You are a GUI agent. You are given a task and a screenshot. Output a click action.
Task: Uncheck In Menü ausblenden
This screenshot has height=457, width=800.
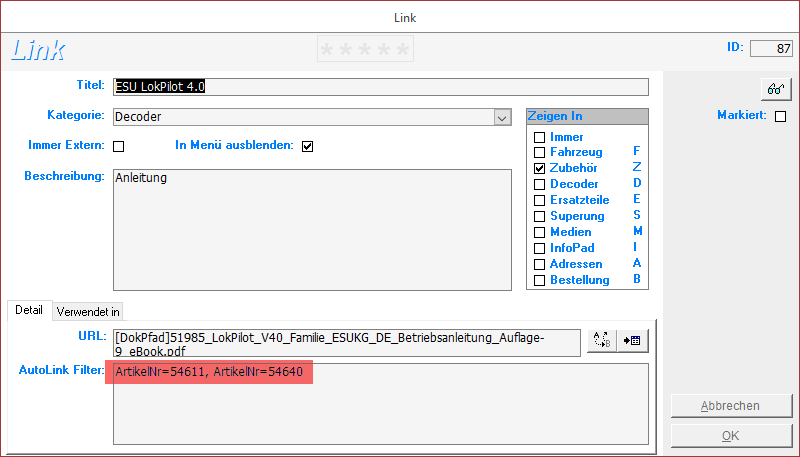point(307,146)
